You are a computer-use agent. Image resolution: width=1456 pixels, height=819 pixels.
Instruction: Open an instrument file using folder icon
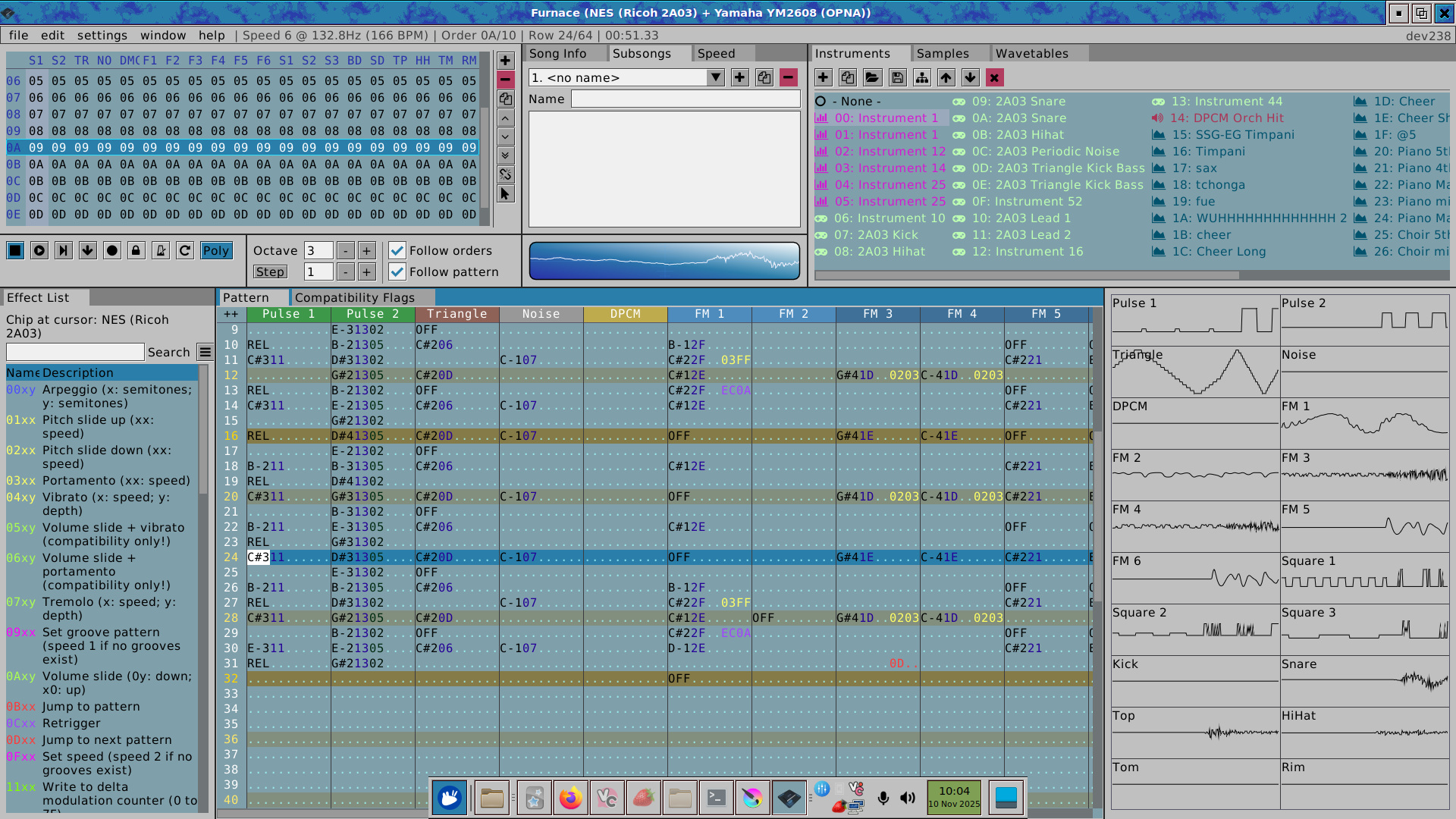pos(872,78)
